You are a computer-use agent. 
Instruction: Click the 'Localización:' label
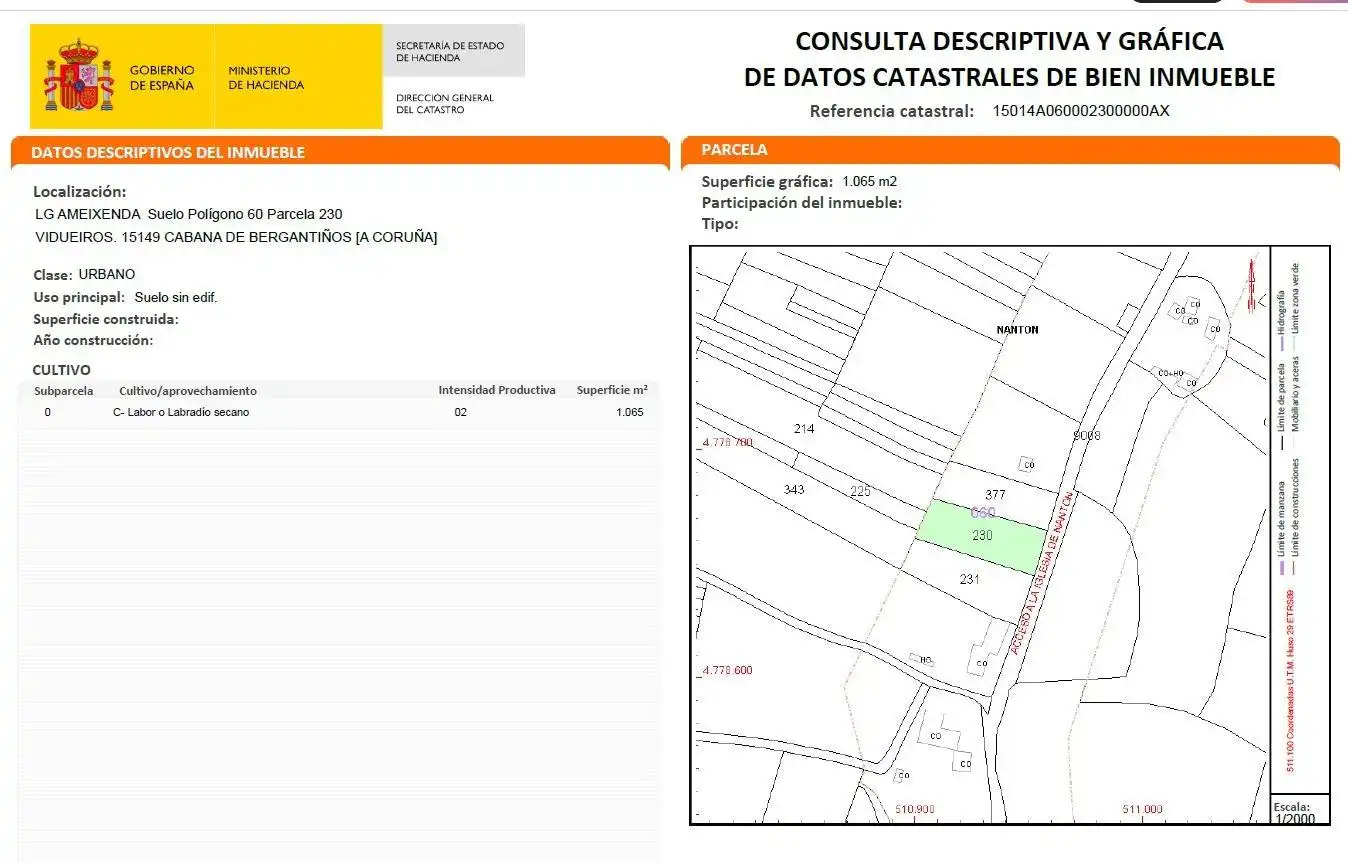80,191
